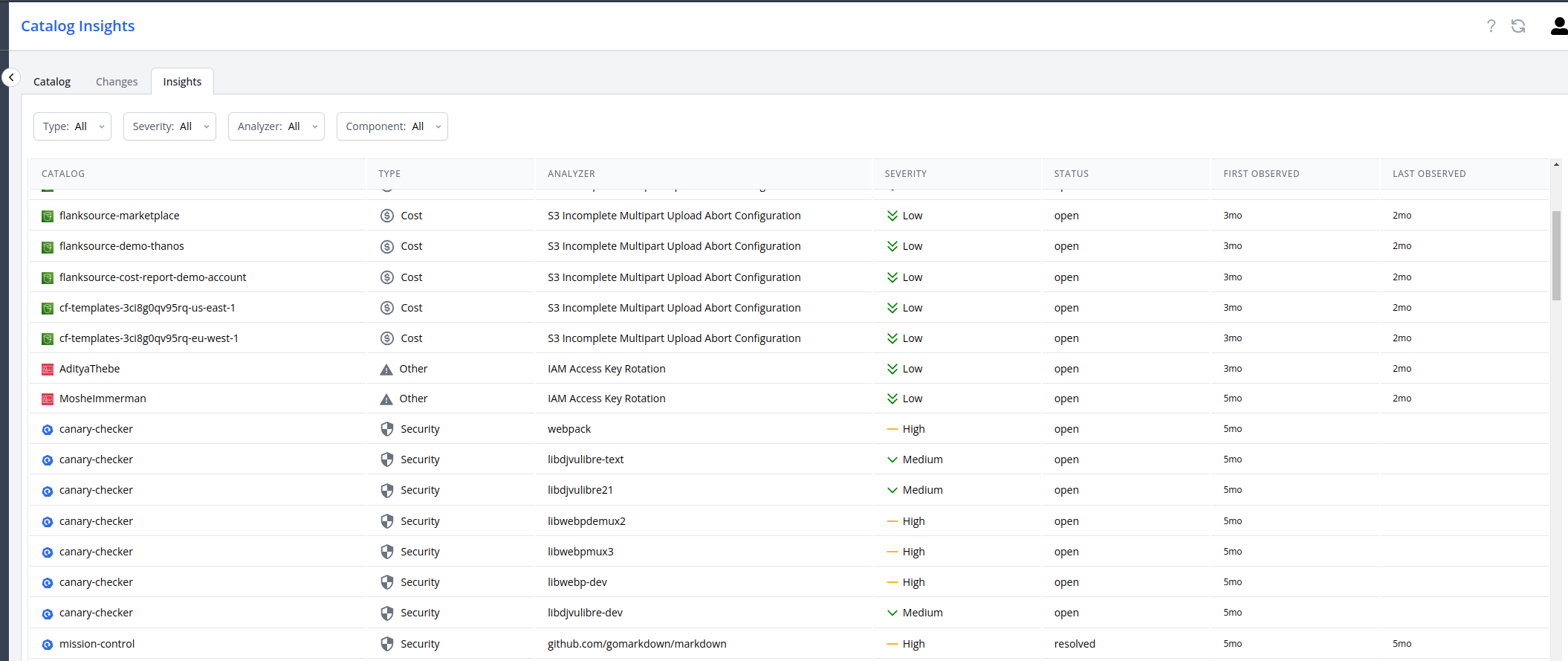Switch to the Catalog tab
The image size is (1568, 661).
(x=52, y=82)
